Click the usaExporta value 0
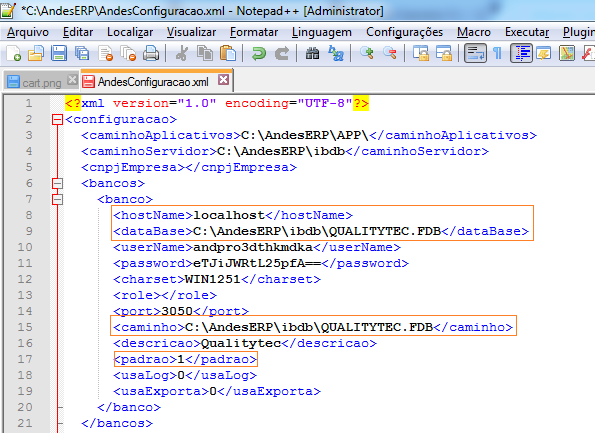This screenshot has height=433, width=596. 213,391
